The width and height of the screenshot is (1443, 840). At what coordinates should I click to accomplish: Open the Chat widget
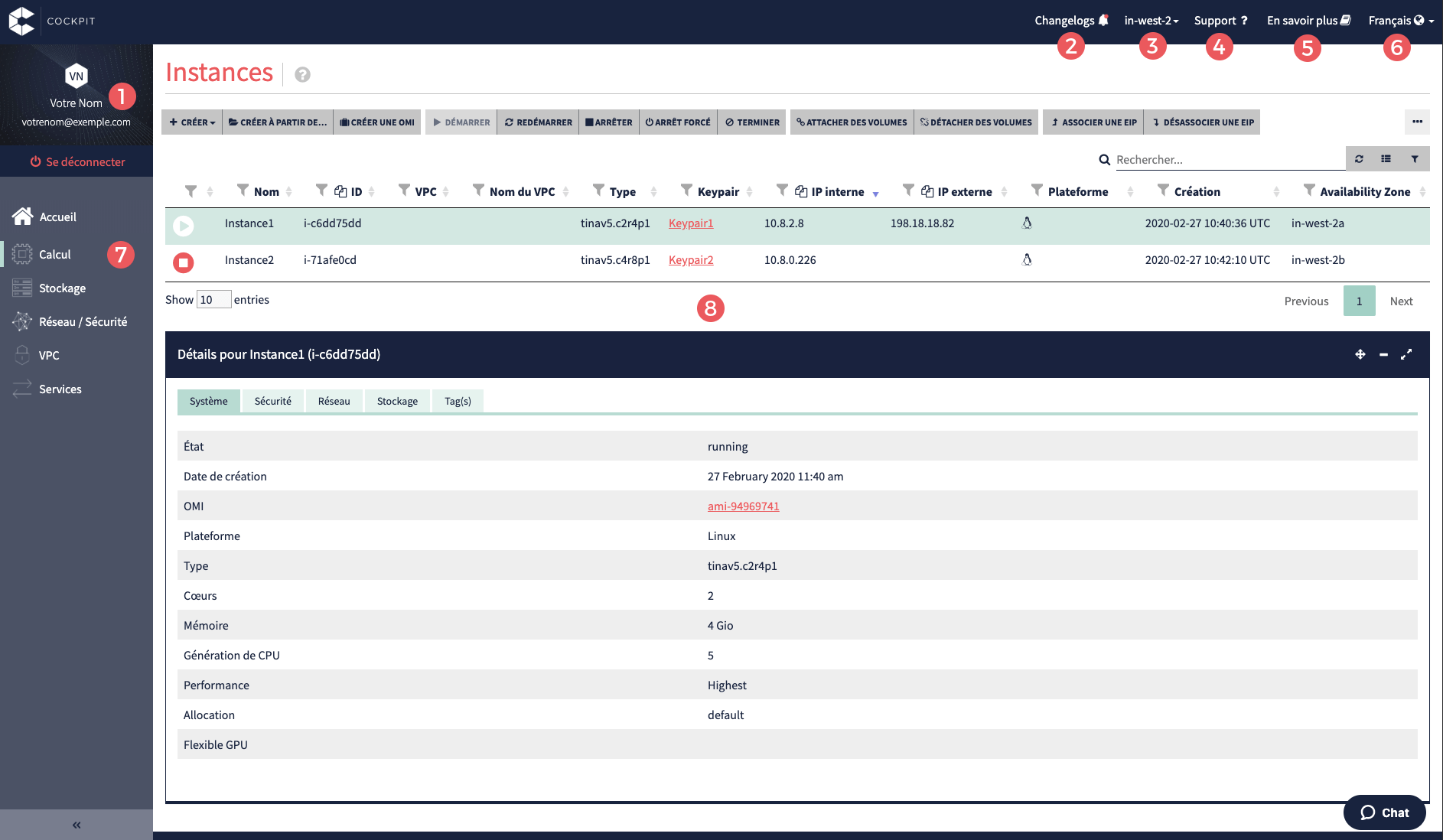point(1384,812)
